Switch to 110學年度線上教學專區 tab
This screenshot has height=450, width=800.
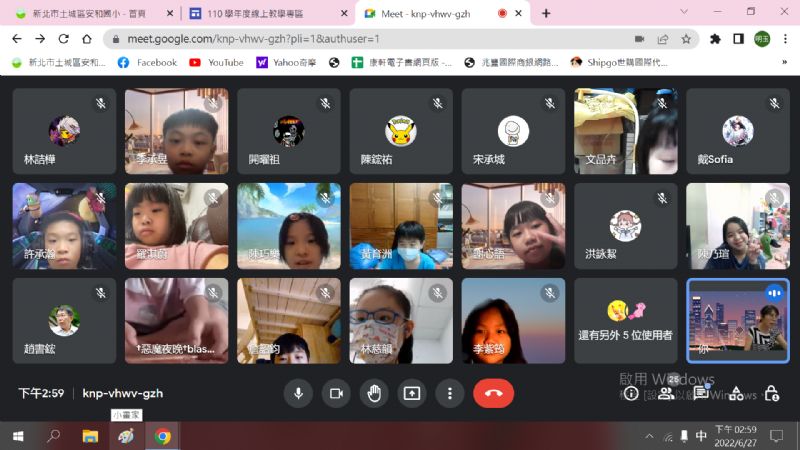click(268, 14)
